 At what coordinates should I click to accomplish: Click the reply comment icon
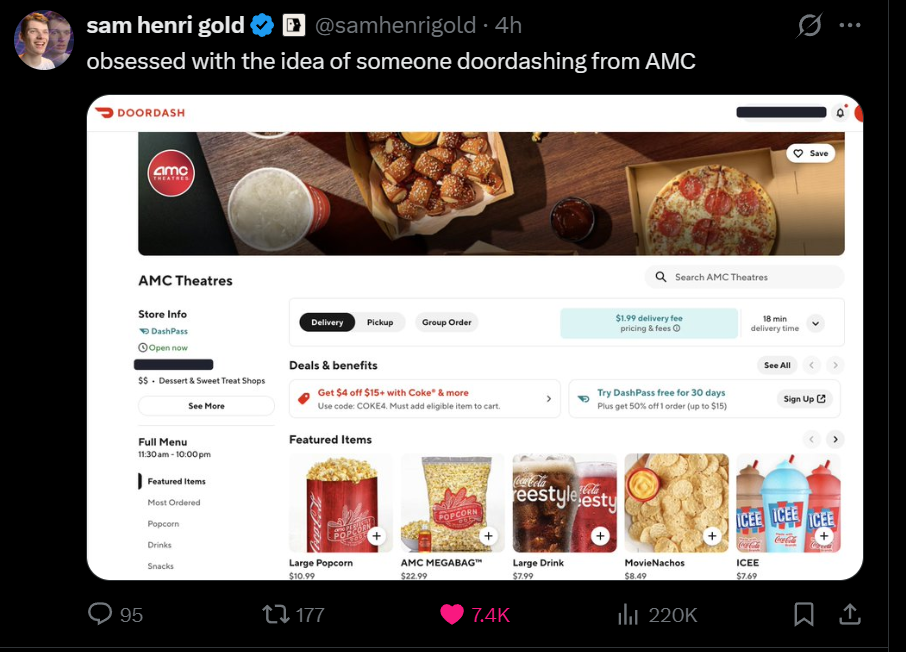tap(101, 614)
